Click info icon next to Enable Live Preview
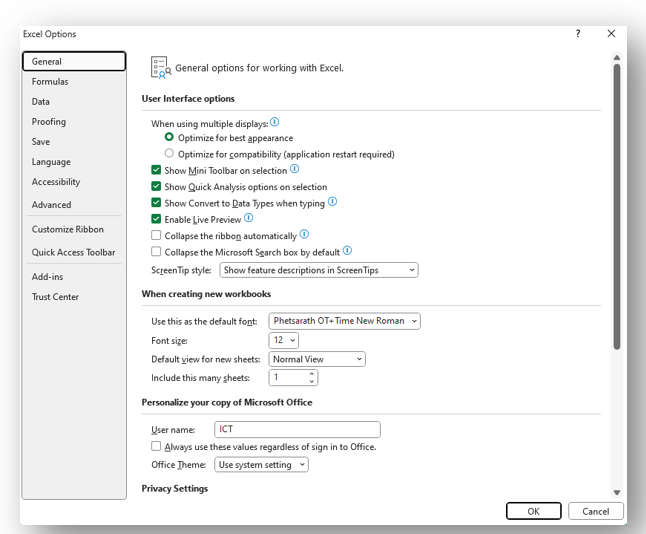Viewport: 646px width, 534px height. [x=249, y=218]
